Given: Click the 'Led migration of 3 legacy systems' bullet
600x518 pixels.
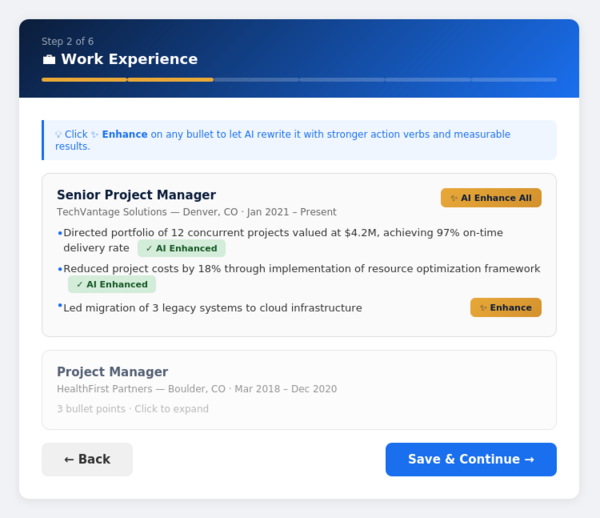Looking at the screenshot, I should click(212, 308).
